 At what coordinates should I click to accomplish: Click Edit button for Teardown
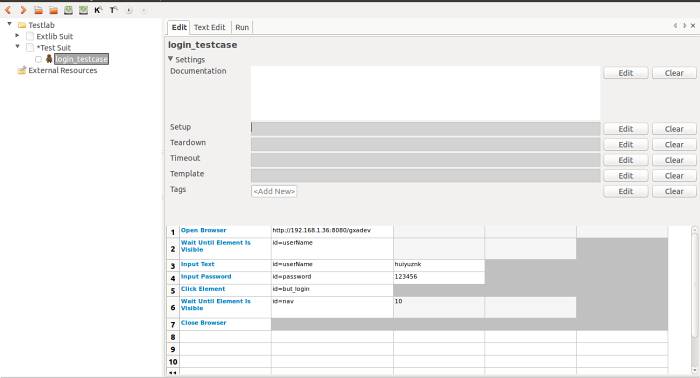[625, 145]
